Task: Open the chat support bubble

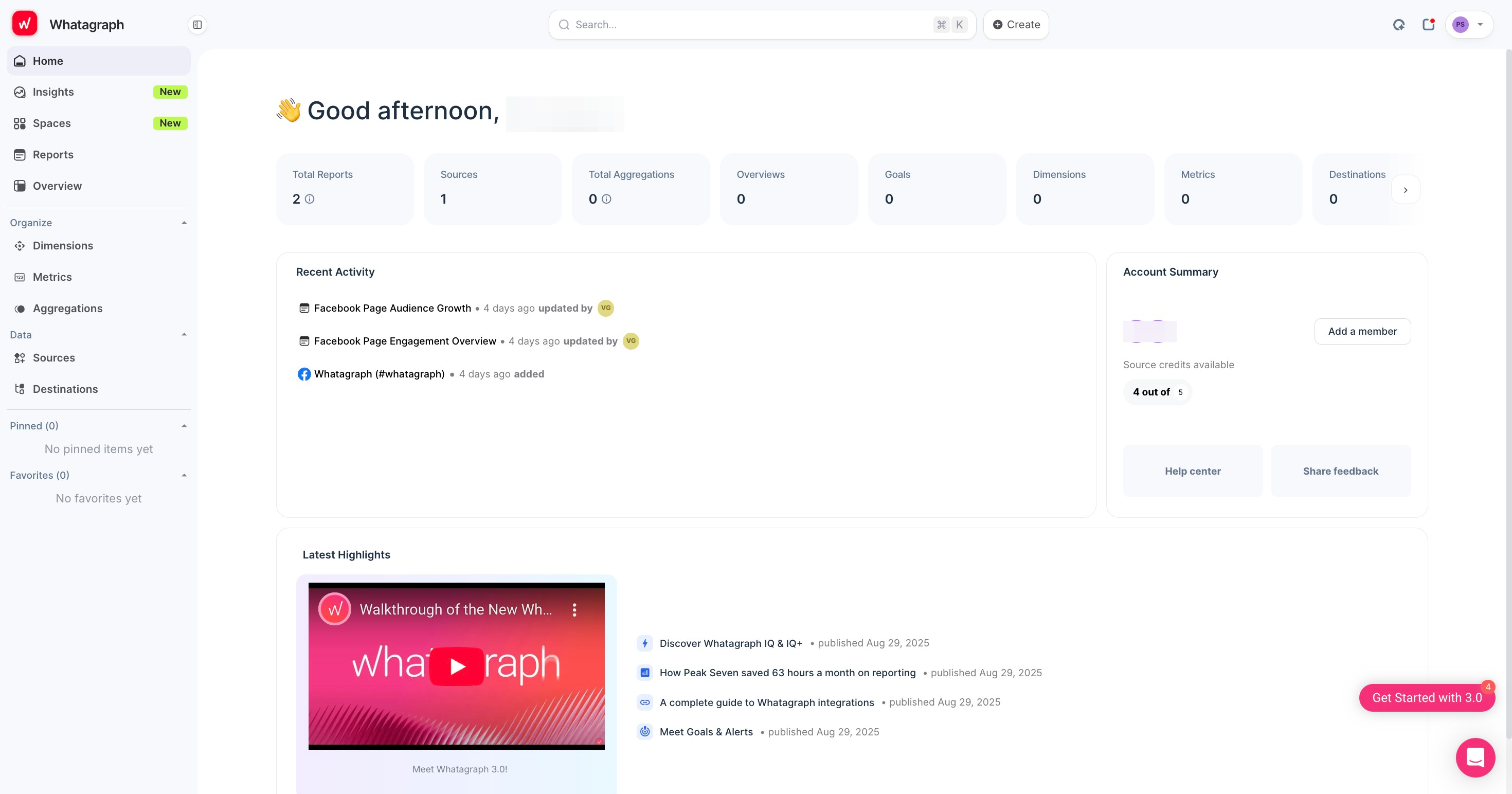Action: [1474, 757]
